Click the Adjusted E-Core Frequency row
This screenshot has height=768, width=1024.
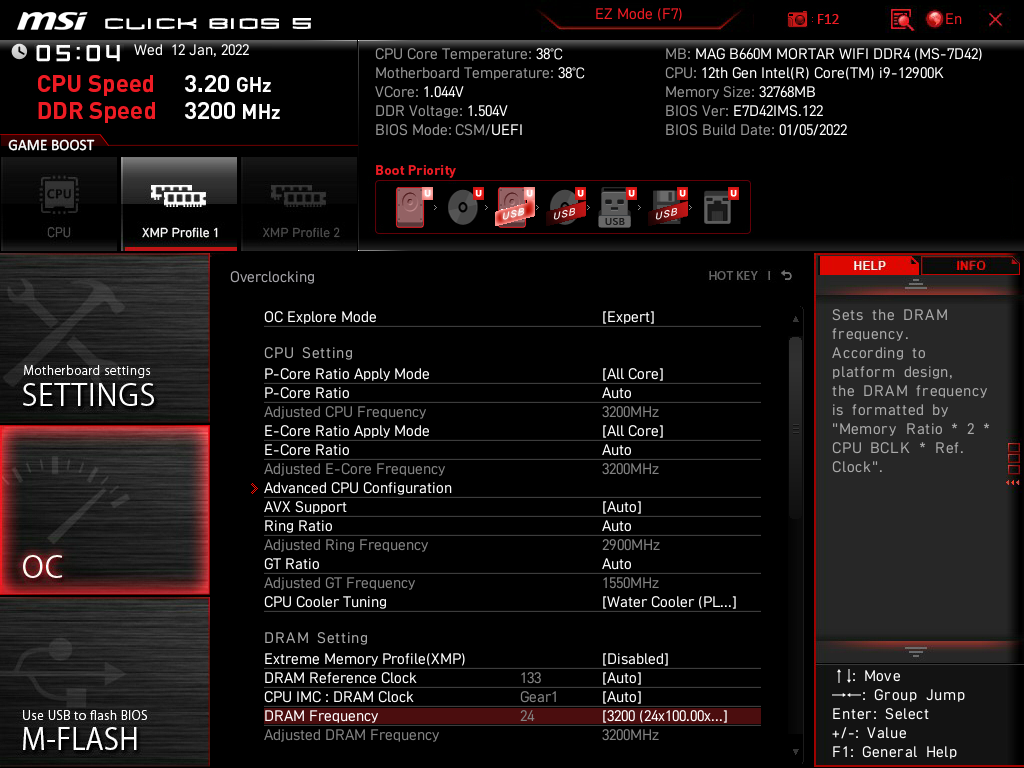pyautogui.click(x=512, y=469)
